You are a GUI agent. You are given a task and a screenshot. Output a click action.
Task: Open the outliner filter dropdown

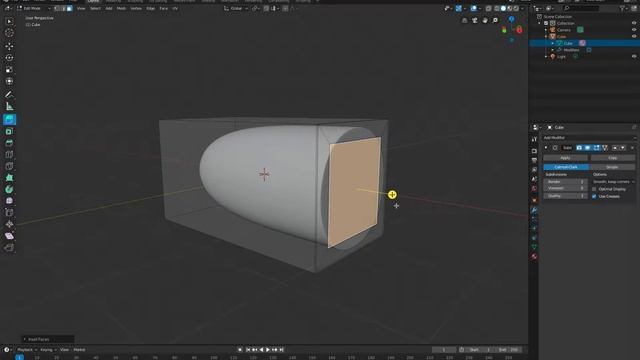[x=624, y=8]
